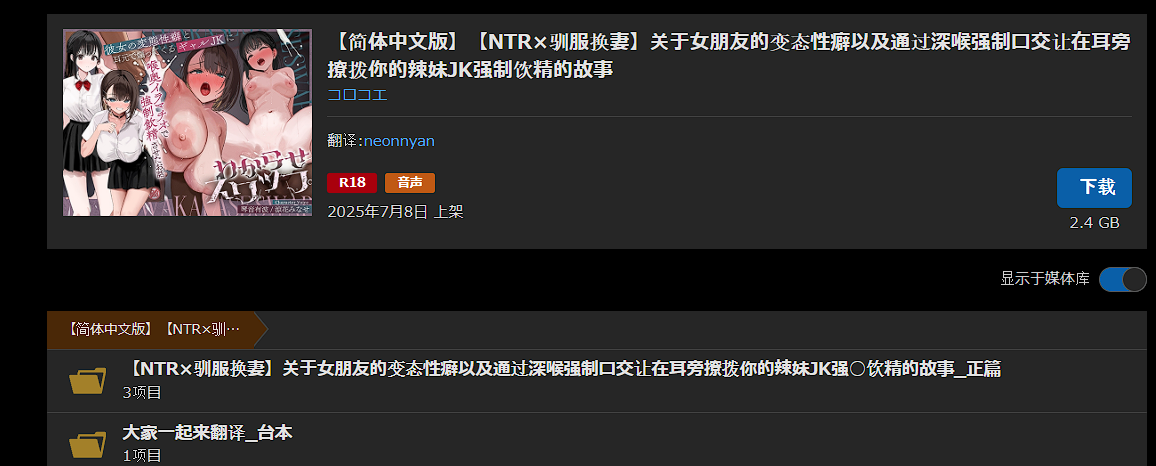The width and height of the screenshot is (1156, 466).
Task: Open translator neonnyan's profile link
Action: click(399, 141)
